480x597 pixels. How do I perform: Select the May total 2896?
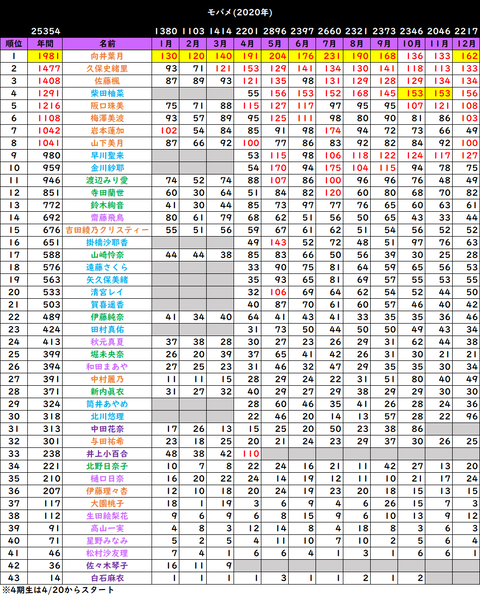coord(275,31)
